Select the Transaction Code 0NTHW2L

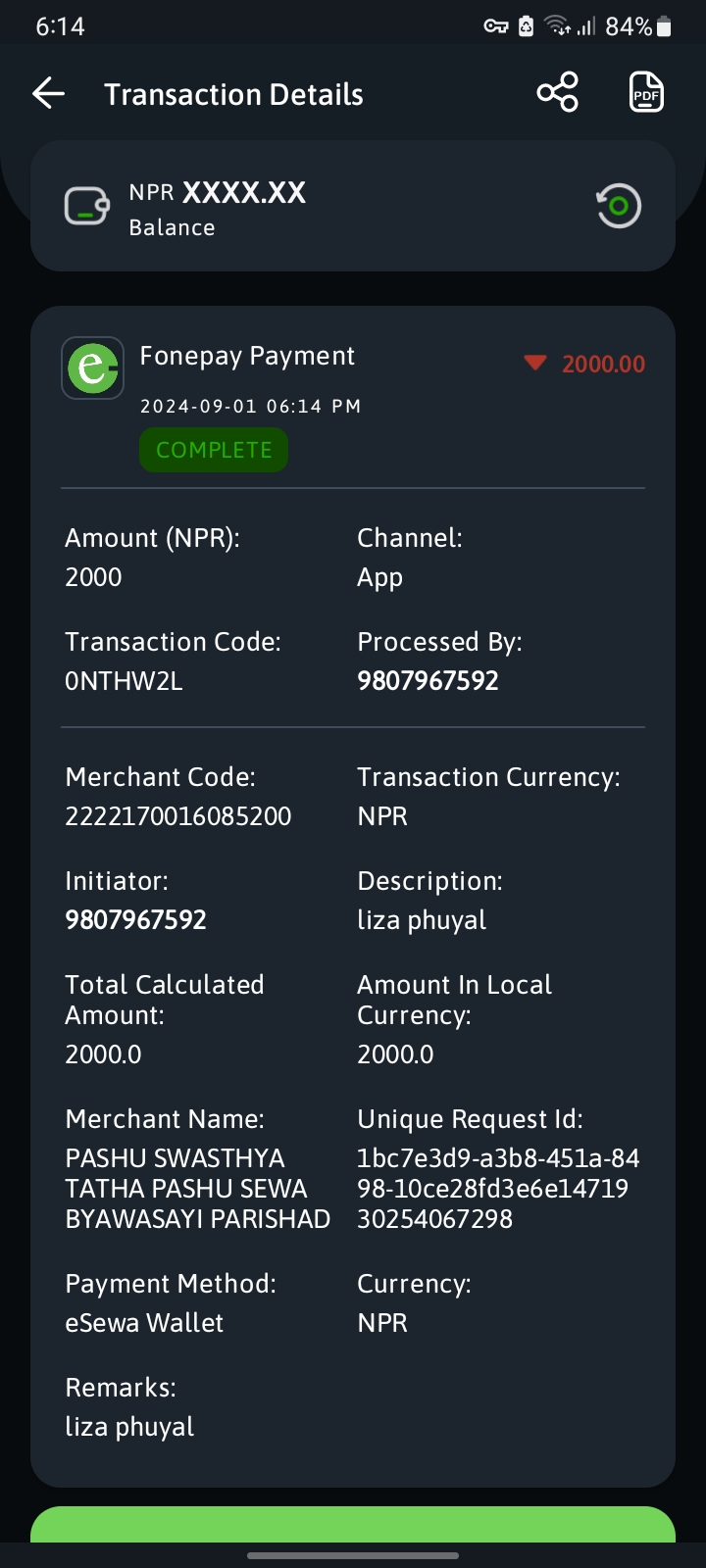pos(124,681)
